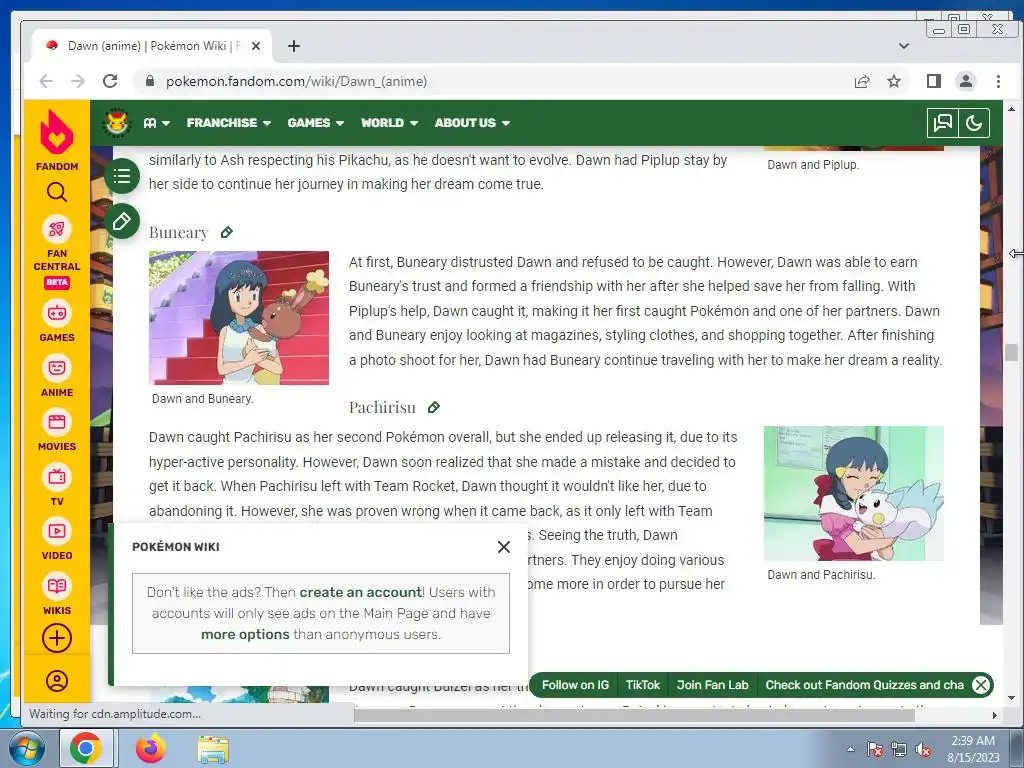View site security lock icon
Screen dimensions: 1024x768
click(150, 81)
